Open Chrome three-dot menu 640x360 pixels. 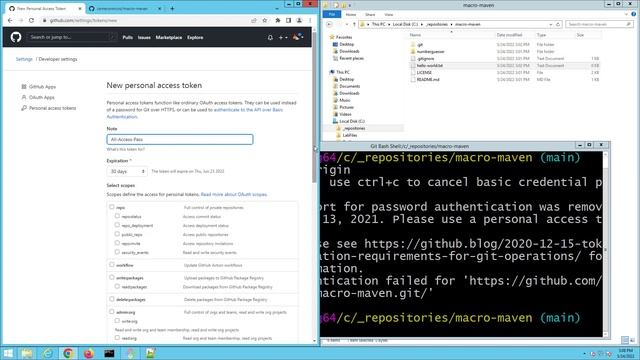pyautogui.click(x=310, y=20)
